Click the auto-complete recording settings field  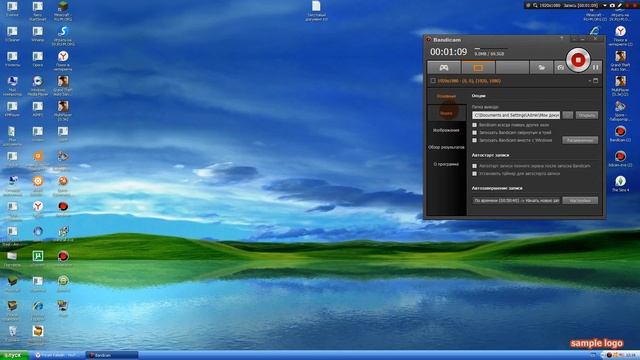(x=516, y=200)
